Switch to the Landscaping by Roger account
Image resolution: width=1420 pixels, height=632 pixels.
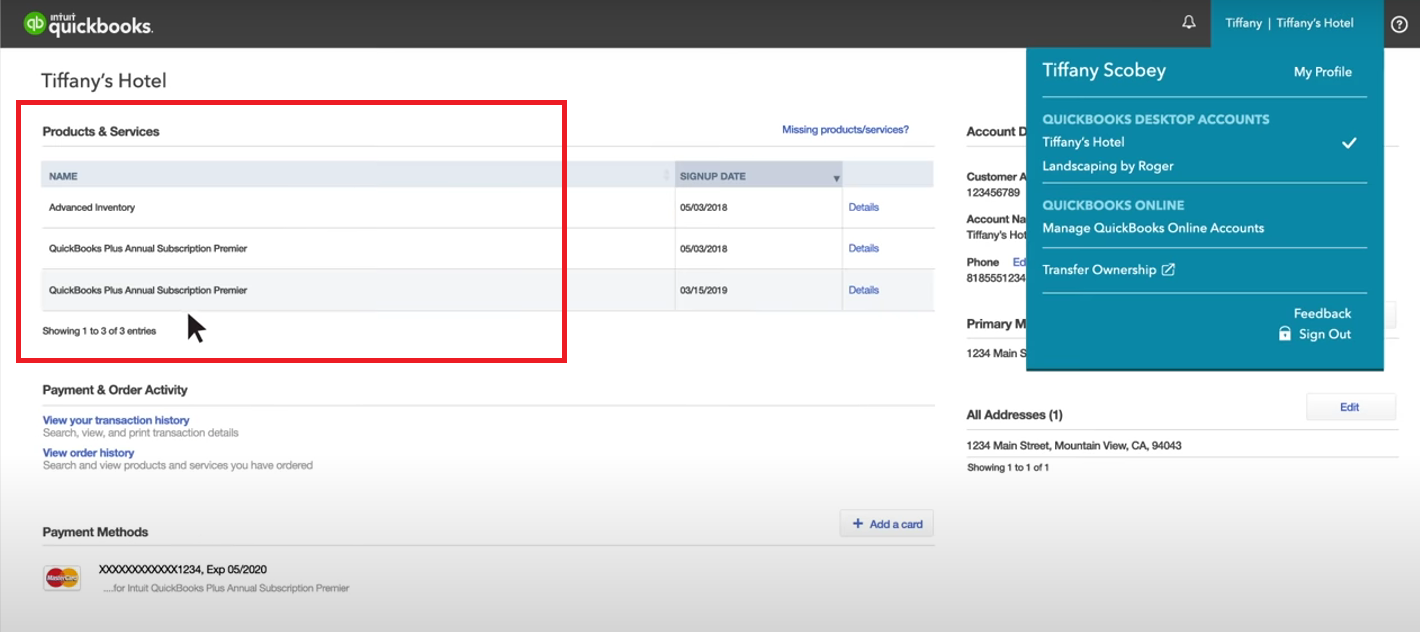1110,166
